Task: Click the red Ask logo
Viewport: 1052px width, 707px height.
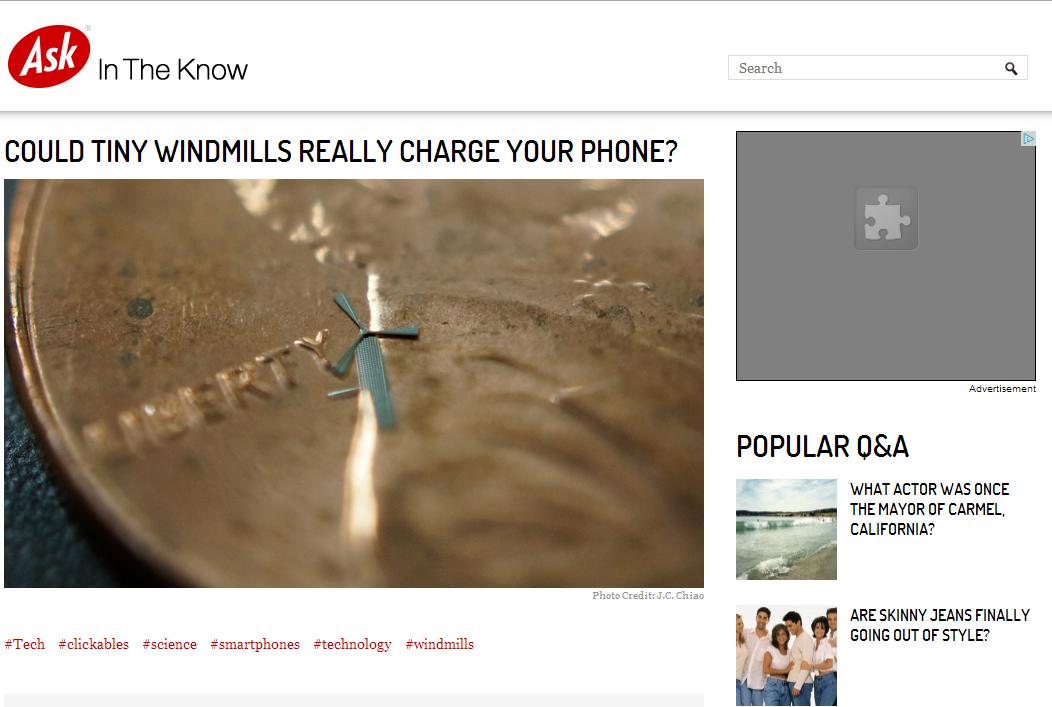Action: (49, 56)
